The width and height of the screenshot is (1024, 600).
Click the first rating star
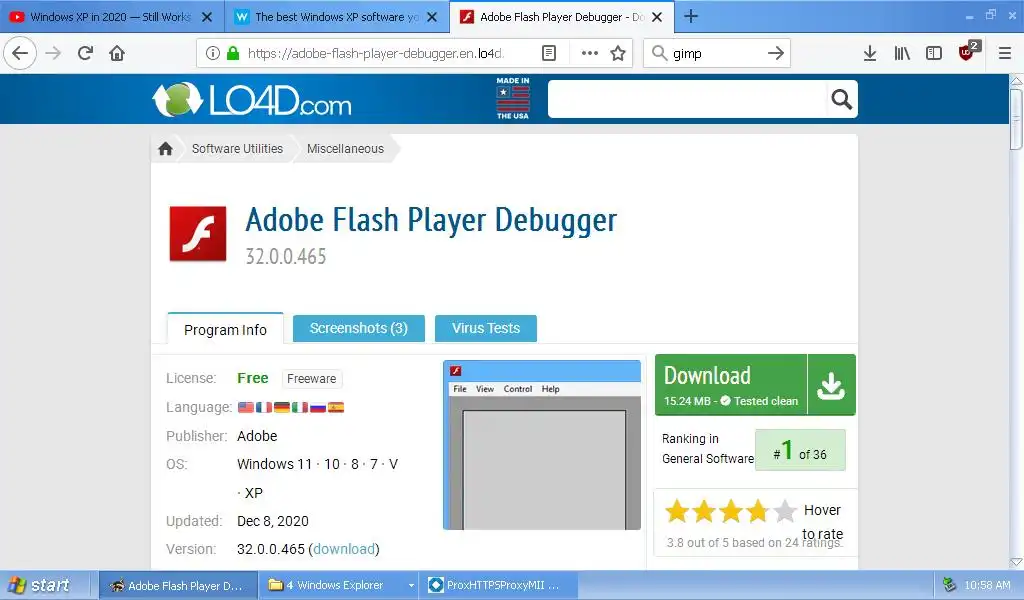tap(677, 511)
